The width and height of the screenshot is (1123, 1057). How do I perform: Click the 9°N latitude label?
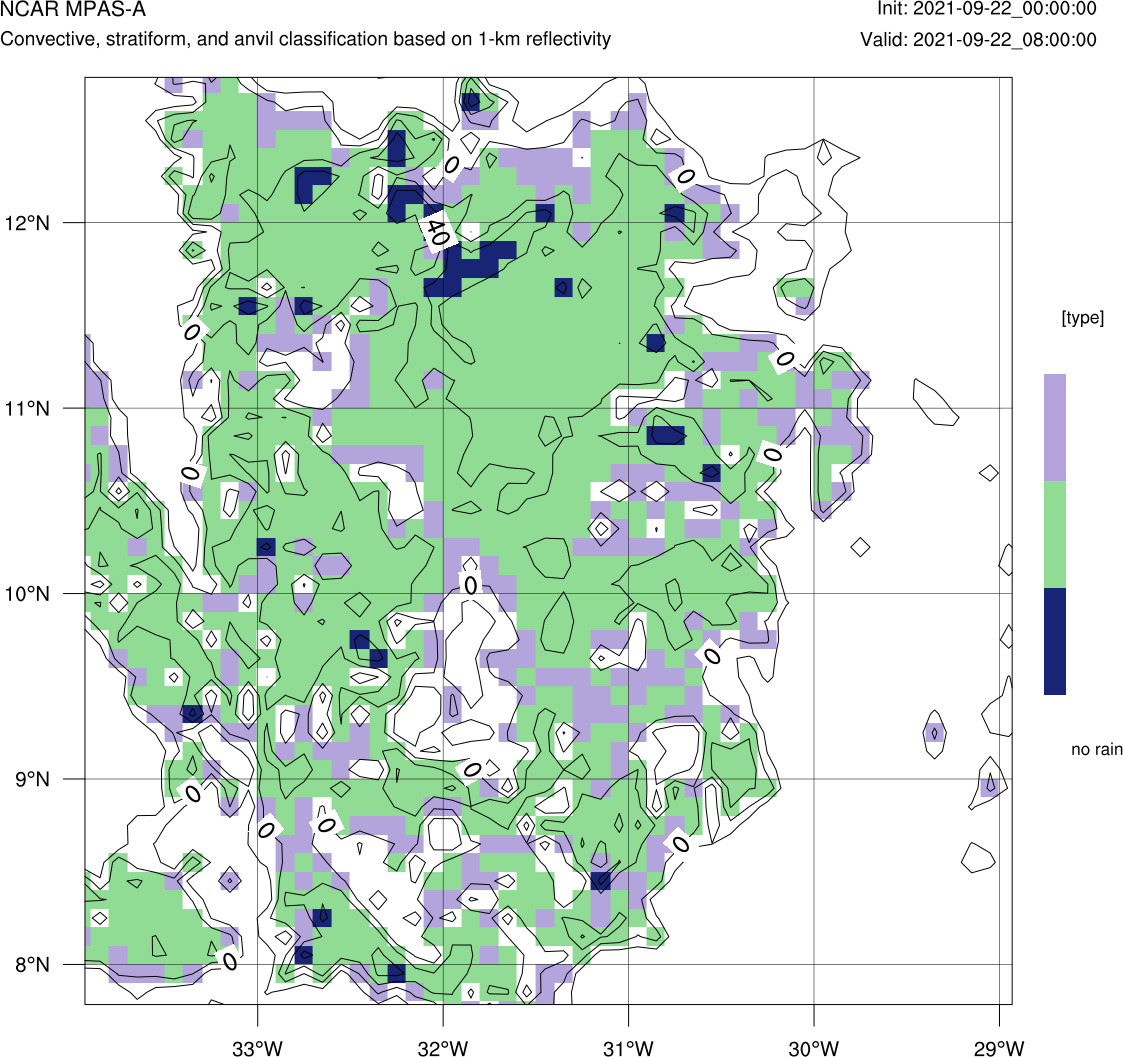[33, 779]
